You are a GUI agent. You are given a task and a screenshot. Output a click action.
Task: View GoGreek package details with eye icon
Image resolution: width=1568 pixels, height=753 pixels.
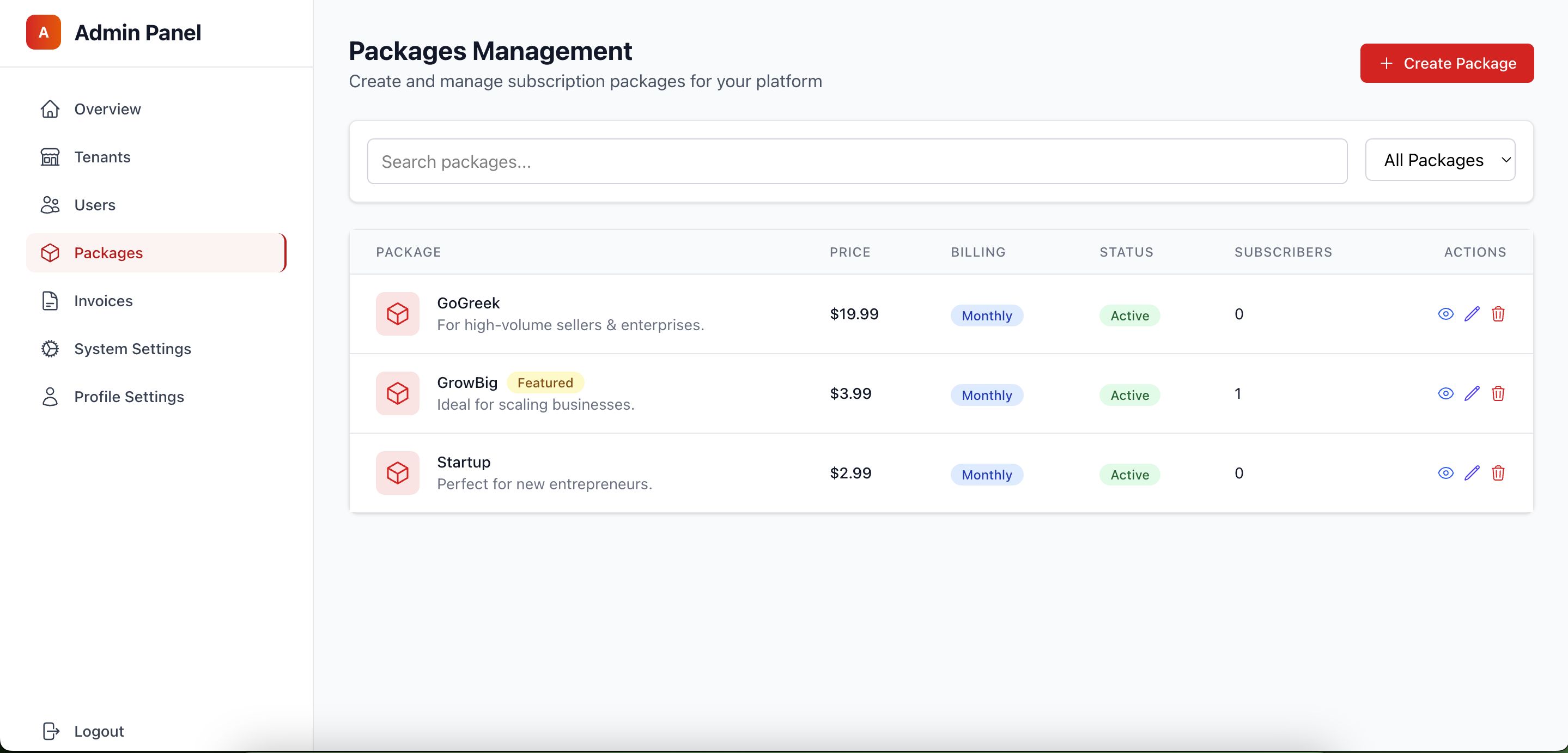point(1445,314)
